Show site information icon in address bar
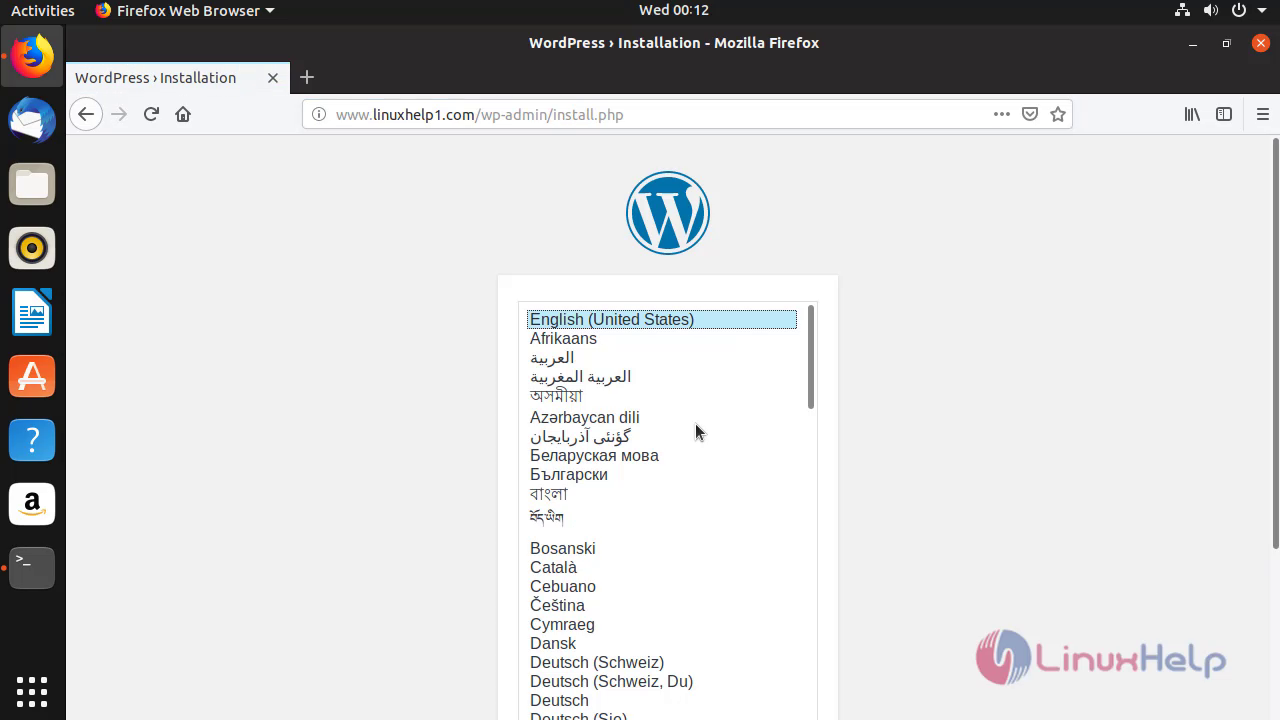The height and width of the screenshot is (720, 1280). [319, 114]
